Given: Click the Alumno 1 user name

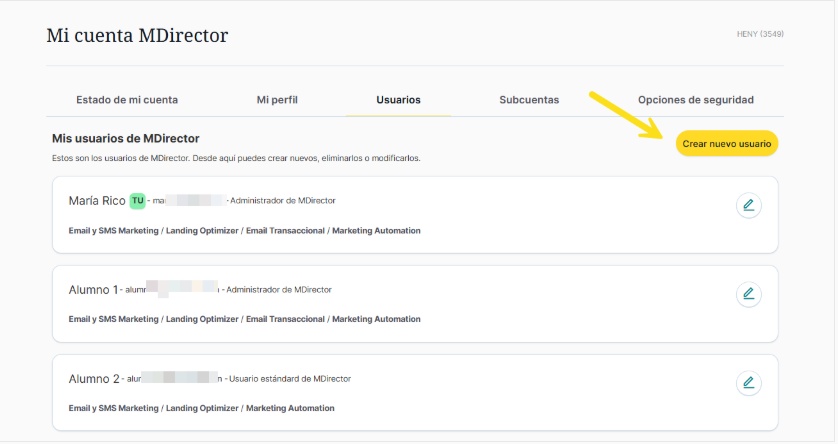Looking at the screenshot, I should pyautogui.click(x=93, y=290).
